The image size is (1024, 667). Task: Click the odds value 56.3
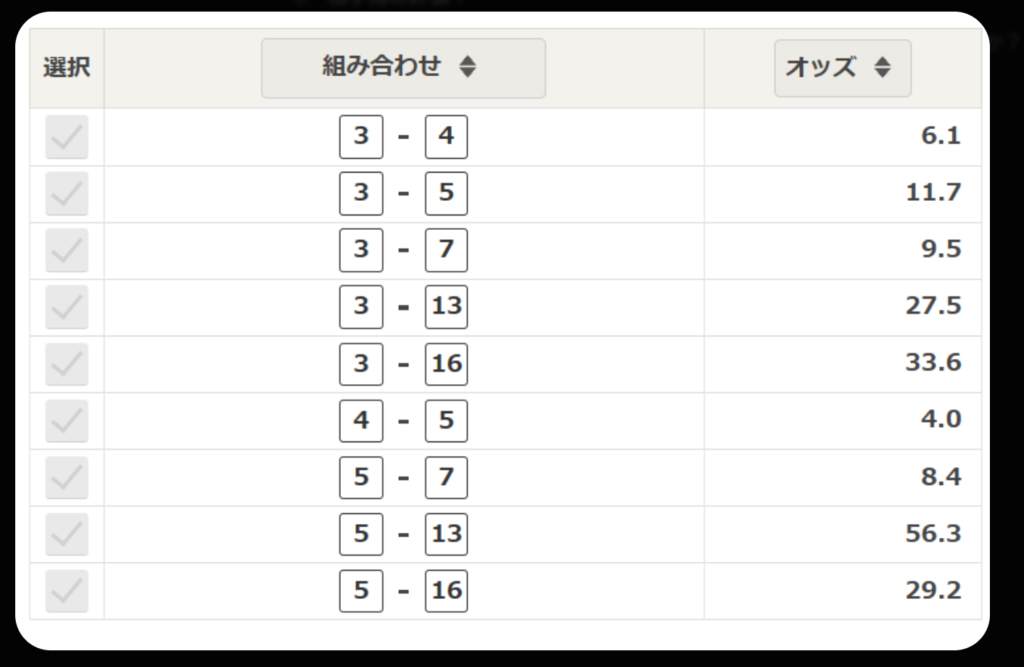933,534
